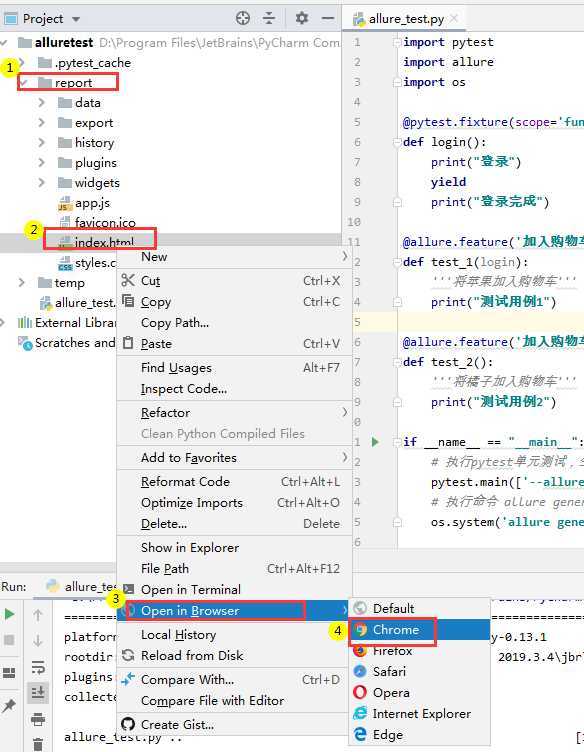Choose Optimize Imports menu entry
The height and width of the screenshot is (752, 584).
point(234,503)
